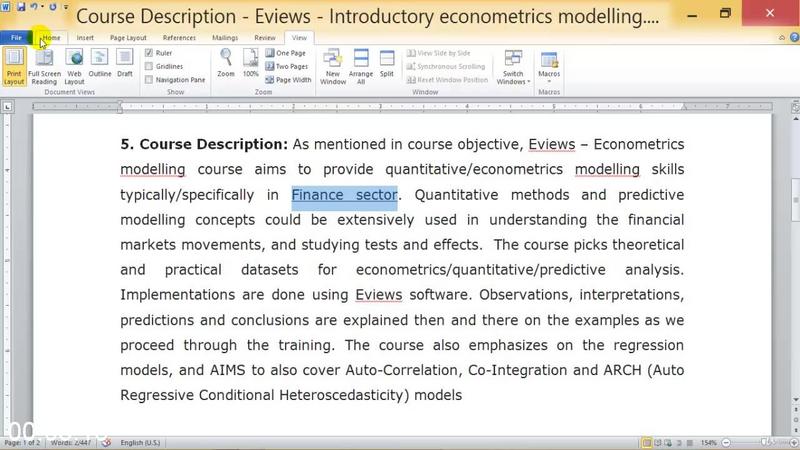Click Draft view icon in status bar
This screenshot has height=450, width=800.
690,443
